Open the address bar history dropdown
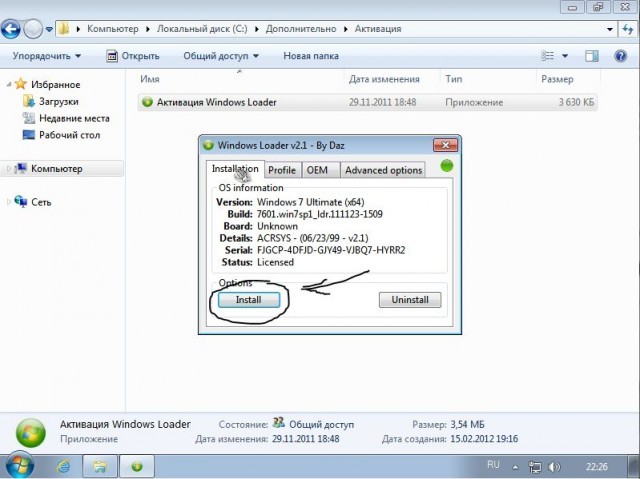This screenshot has width=640, height=479. point(610,29)
